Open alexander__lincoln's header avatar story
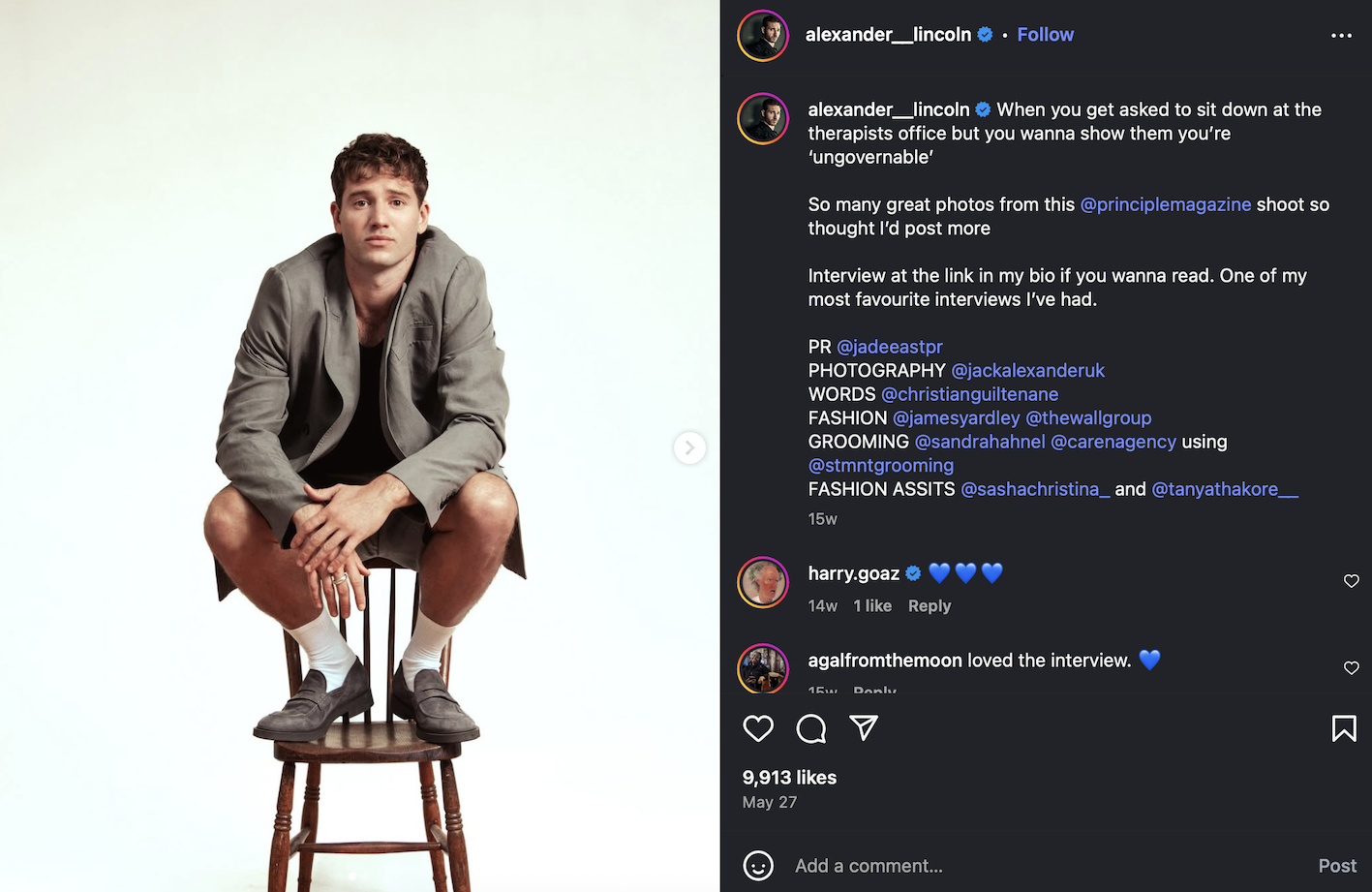Image resolution: width=1372 pixels, height=892 pixels. pos(763,36)
